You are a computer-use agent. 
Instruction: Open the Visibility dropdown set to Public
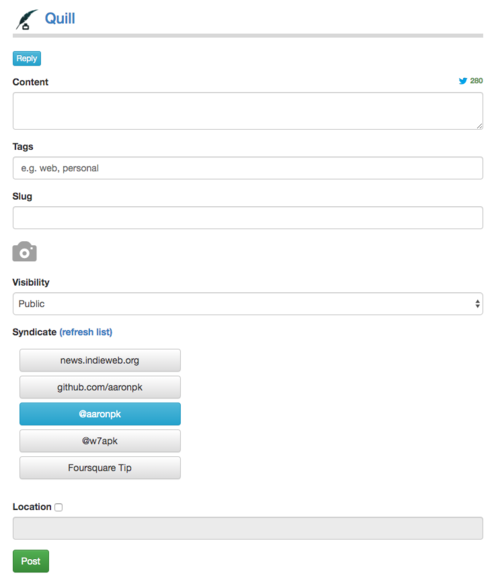point(248,304)
